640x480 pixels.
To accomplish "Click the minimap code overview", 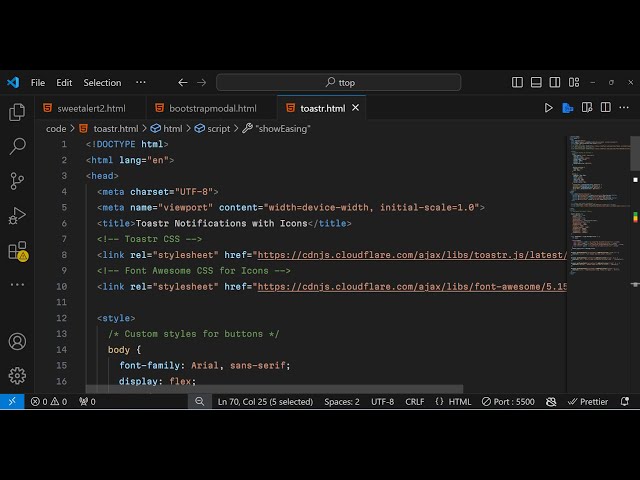I will click(598, 200).
